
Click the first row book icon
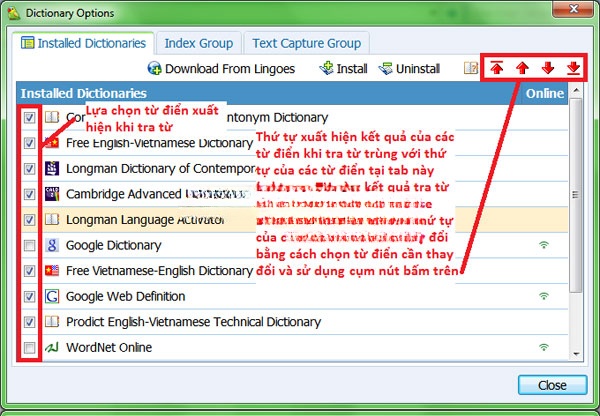click(x=52, y=117)
